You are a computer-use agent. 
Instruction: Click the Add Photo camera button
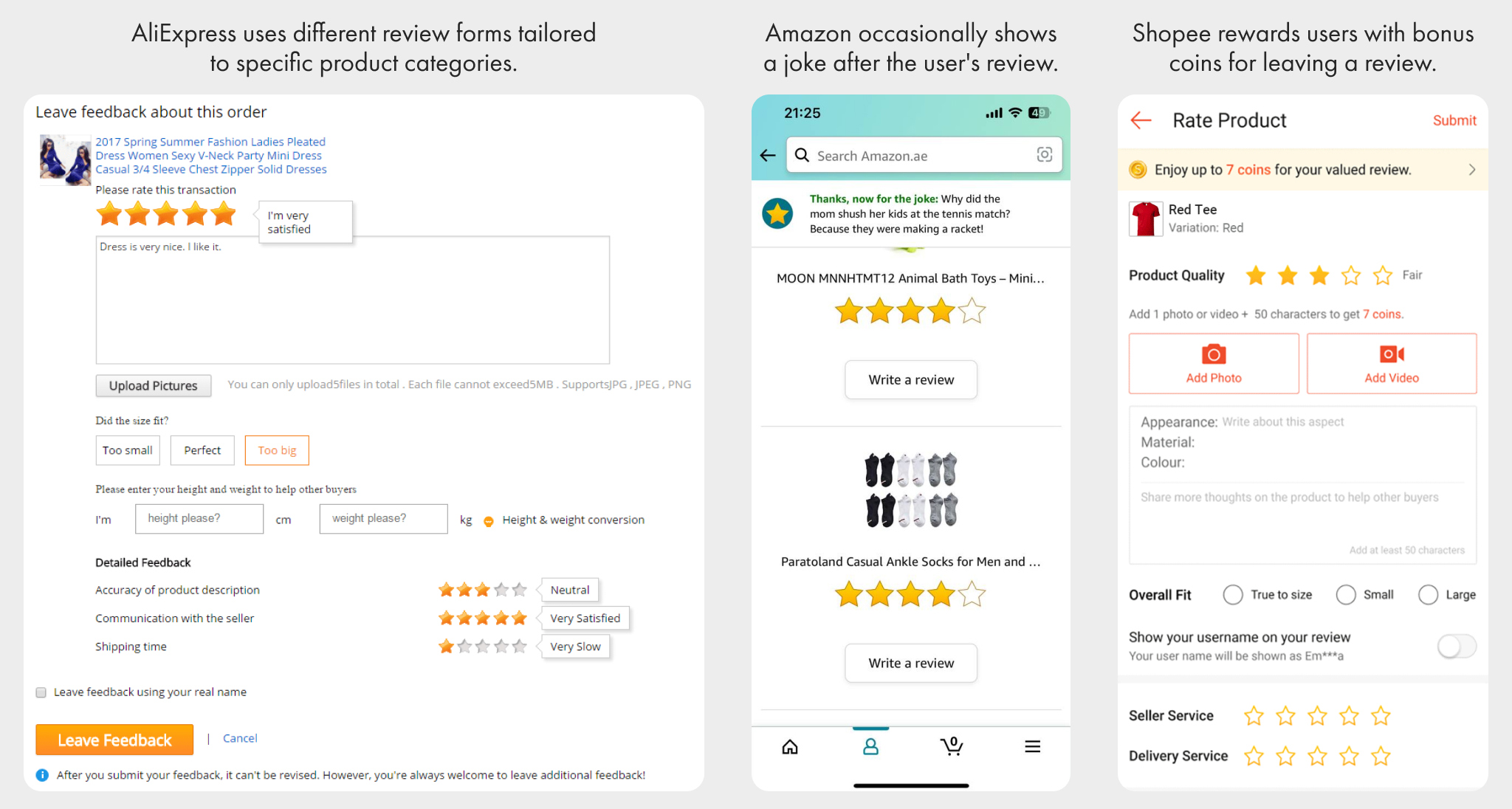[x=1214, y=363]
